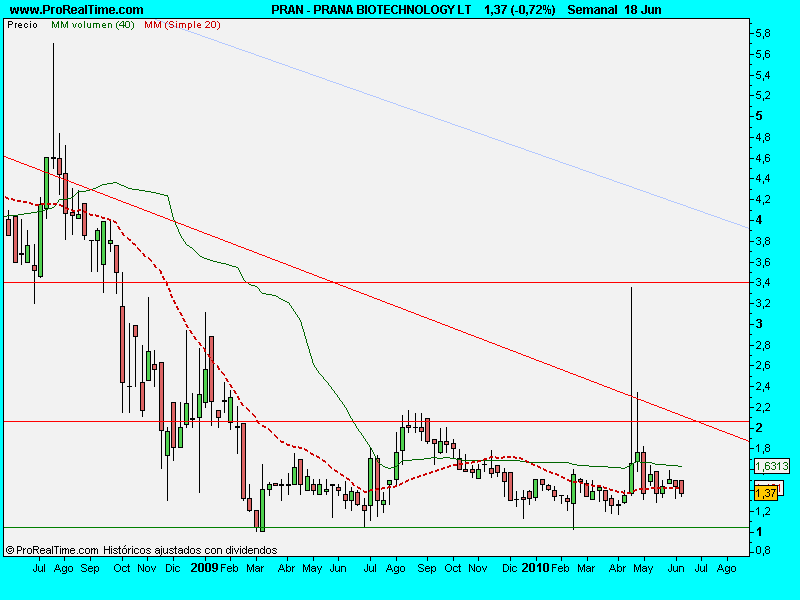Click the www.ProRealTime.com header text
Screen dimensions: 800x600
[77, 10]
